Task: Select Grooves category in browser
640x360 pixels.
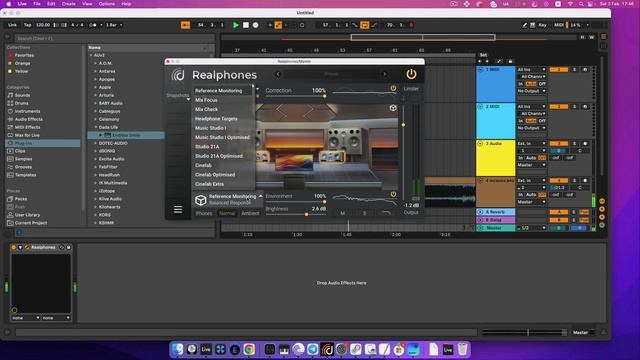Action: pyautogui.click(x=23, y=167)
